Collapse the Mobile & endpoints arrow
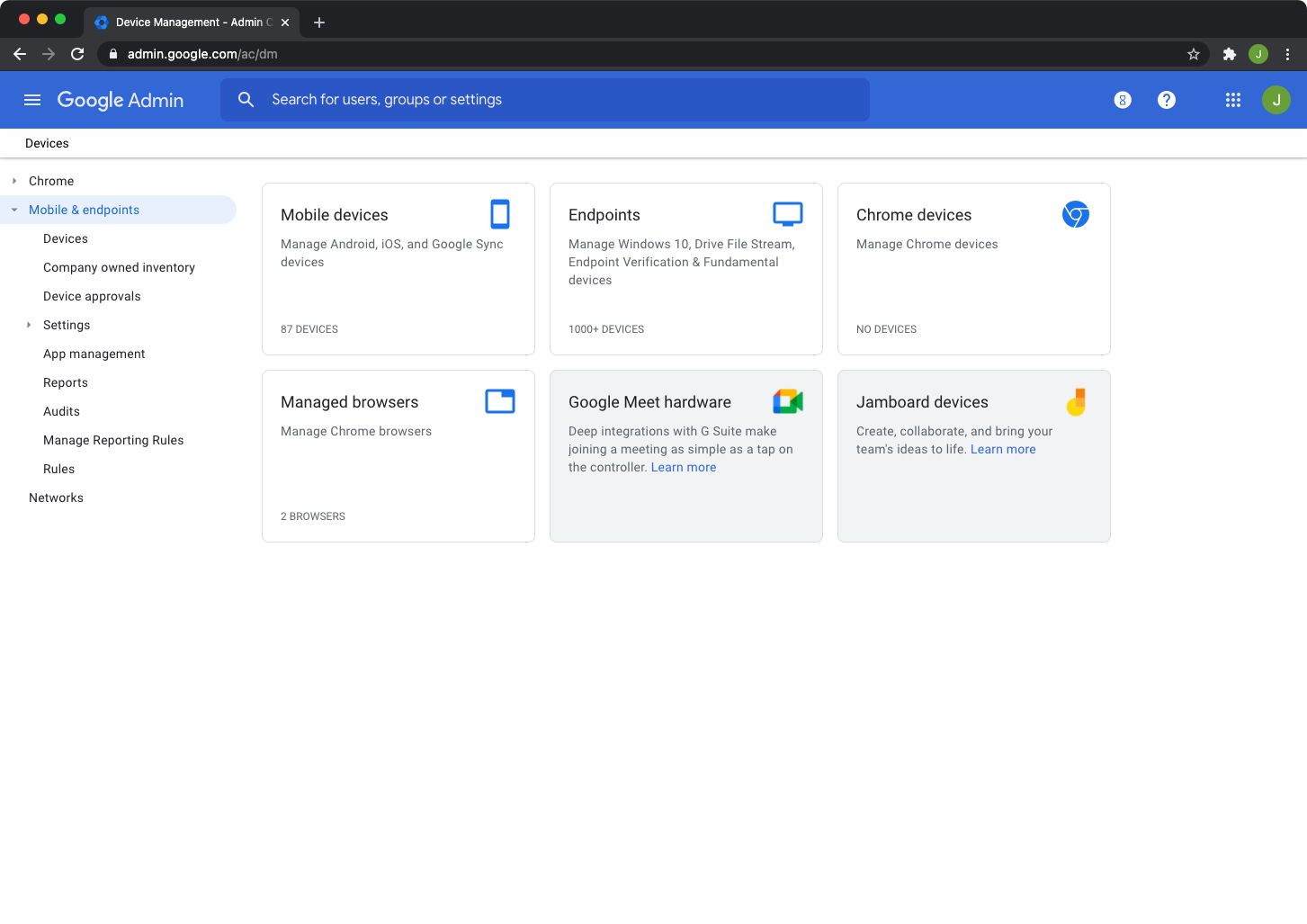This screenshot has width=1307, height=924. click(x=14, y=210)
